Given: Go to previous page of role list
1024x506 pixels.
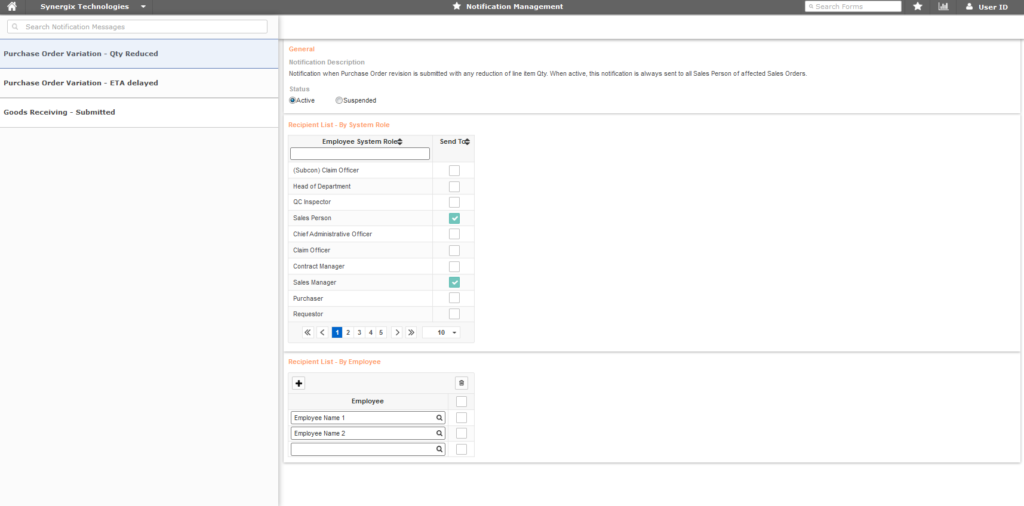Looking at the screenshot, I should pos(323,332).
